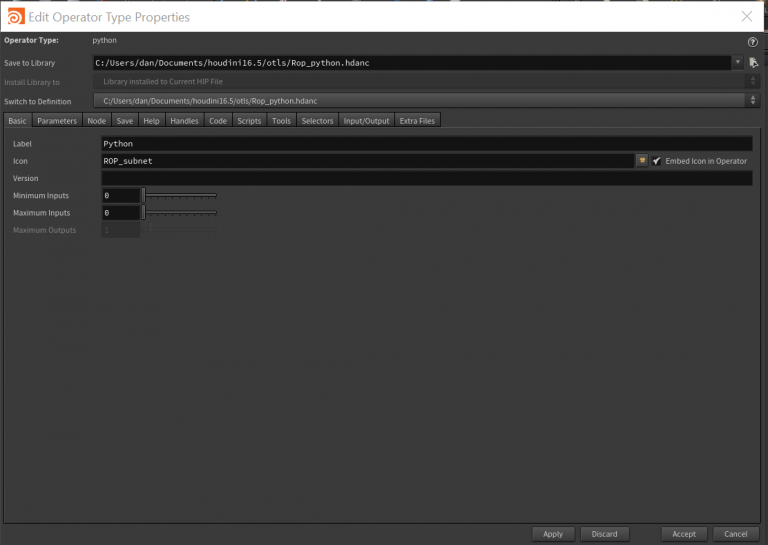Open the Install Library to dropdown
This screenshot has height=545, width=768.
point(426,82)
